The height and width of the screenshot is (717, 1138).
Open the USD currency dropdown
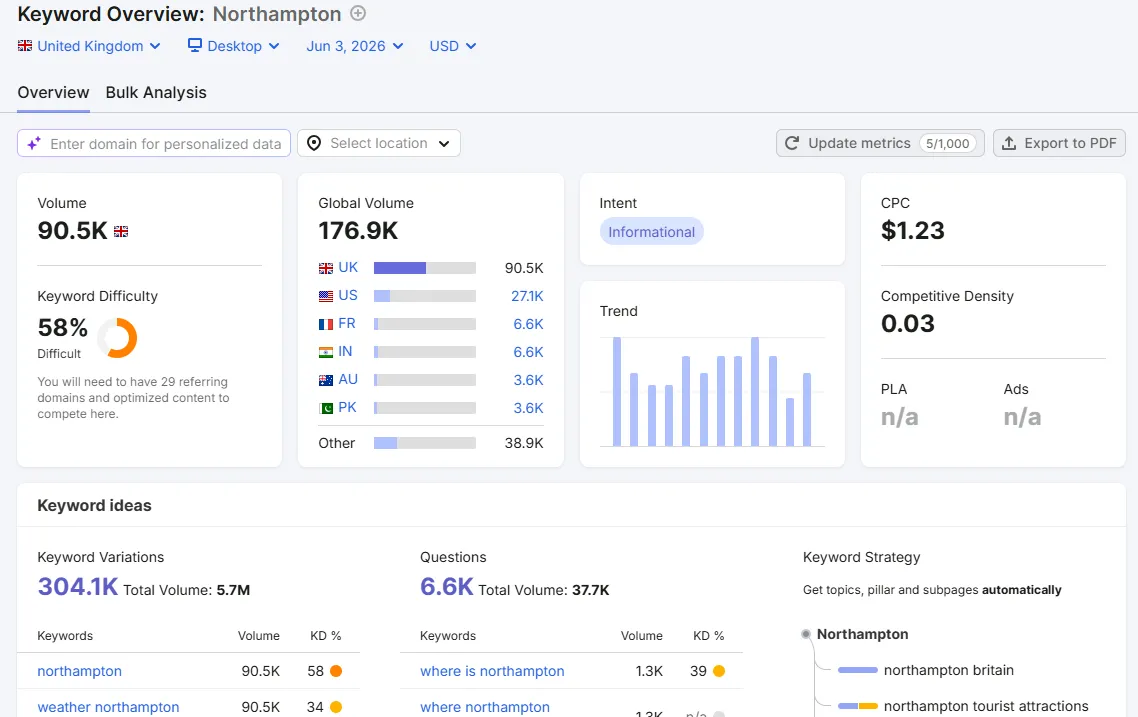click(453, 46)
